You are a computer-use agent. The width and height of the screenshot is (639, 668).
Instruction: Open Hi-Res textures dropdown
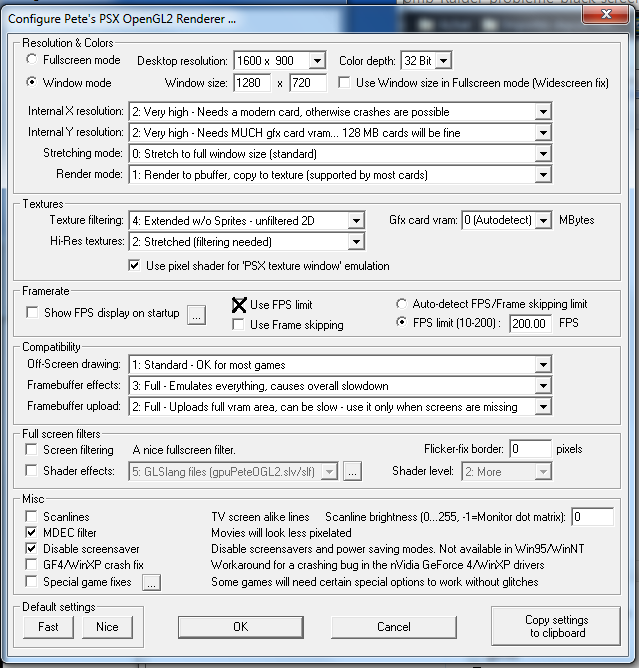click(x=247, y=242)
